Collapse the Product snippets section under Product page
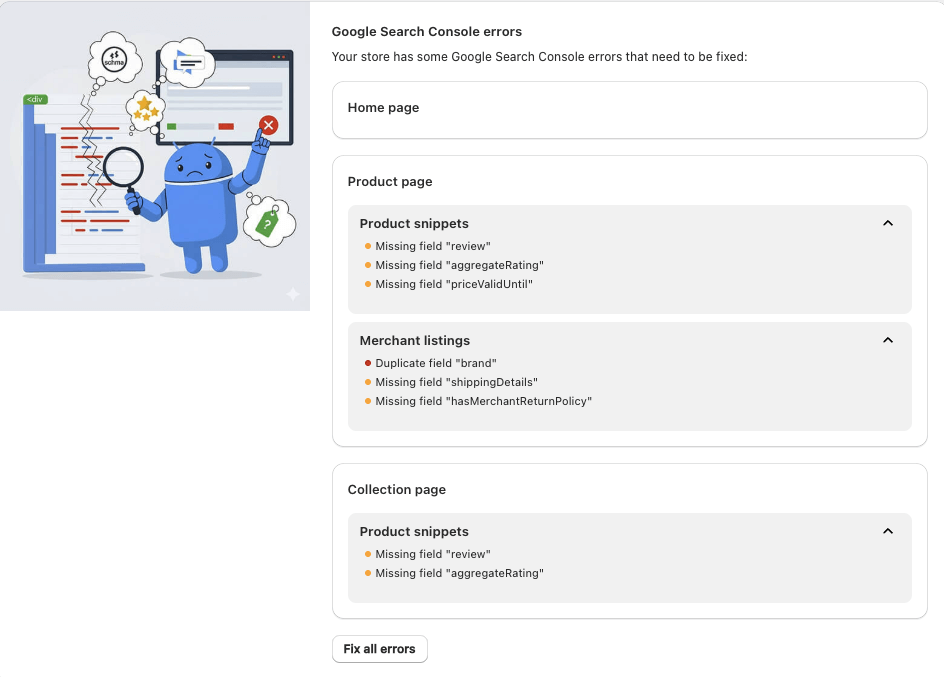The width and height of the screenshot is (944, 677). [x=887, y=224]
